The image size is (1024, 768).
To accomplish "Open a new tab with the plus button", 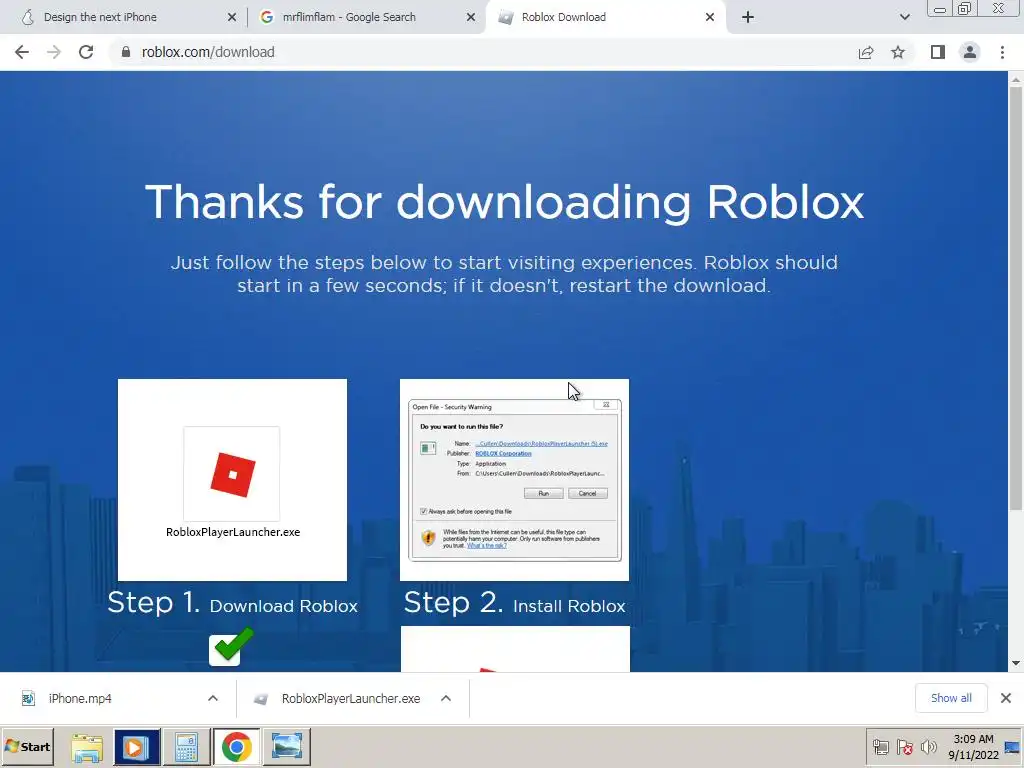I will 748,17.
